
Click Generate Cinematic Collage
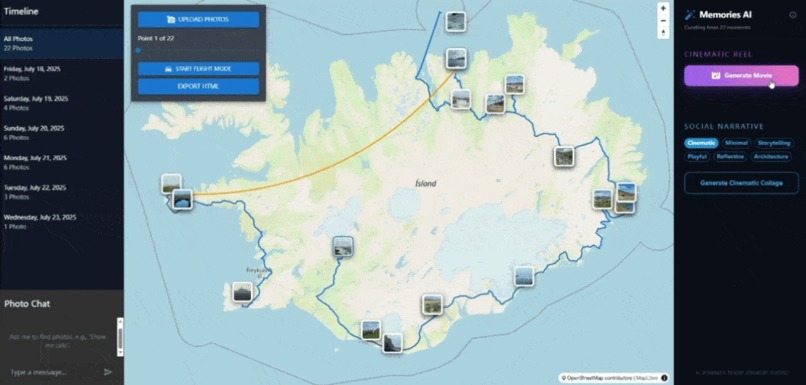click(741, 183)
